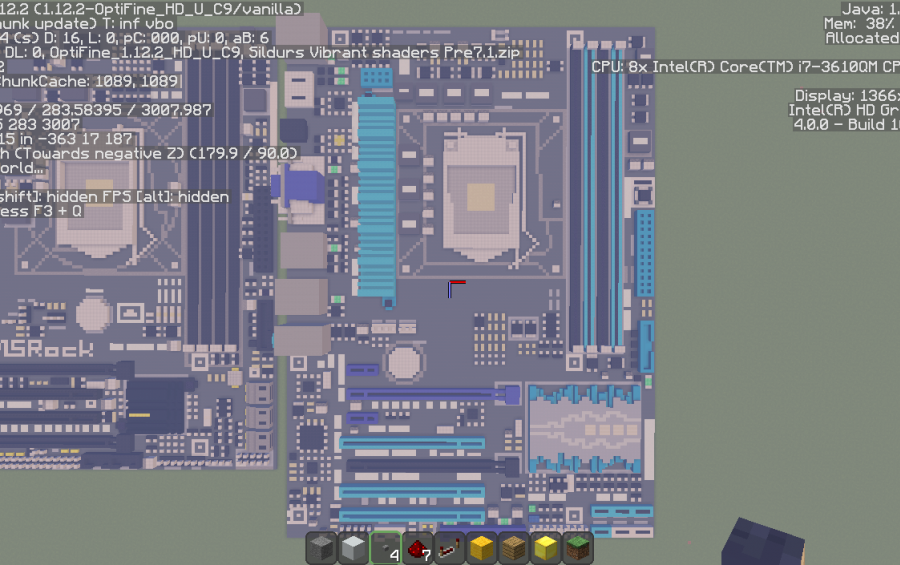Select the oak wood planks hotbar slot
The image size is (900, 565).
coord(514,548)
